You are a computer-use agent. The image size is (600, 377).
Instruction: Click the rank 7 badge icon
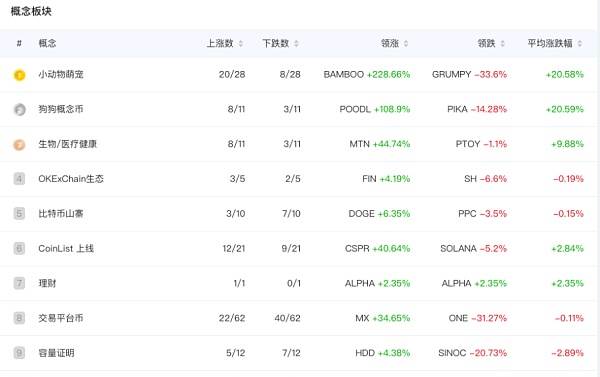pos(19,283)
